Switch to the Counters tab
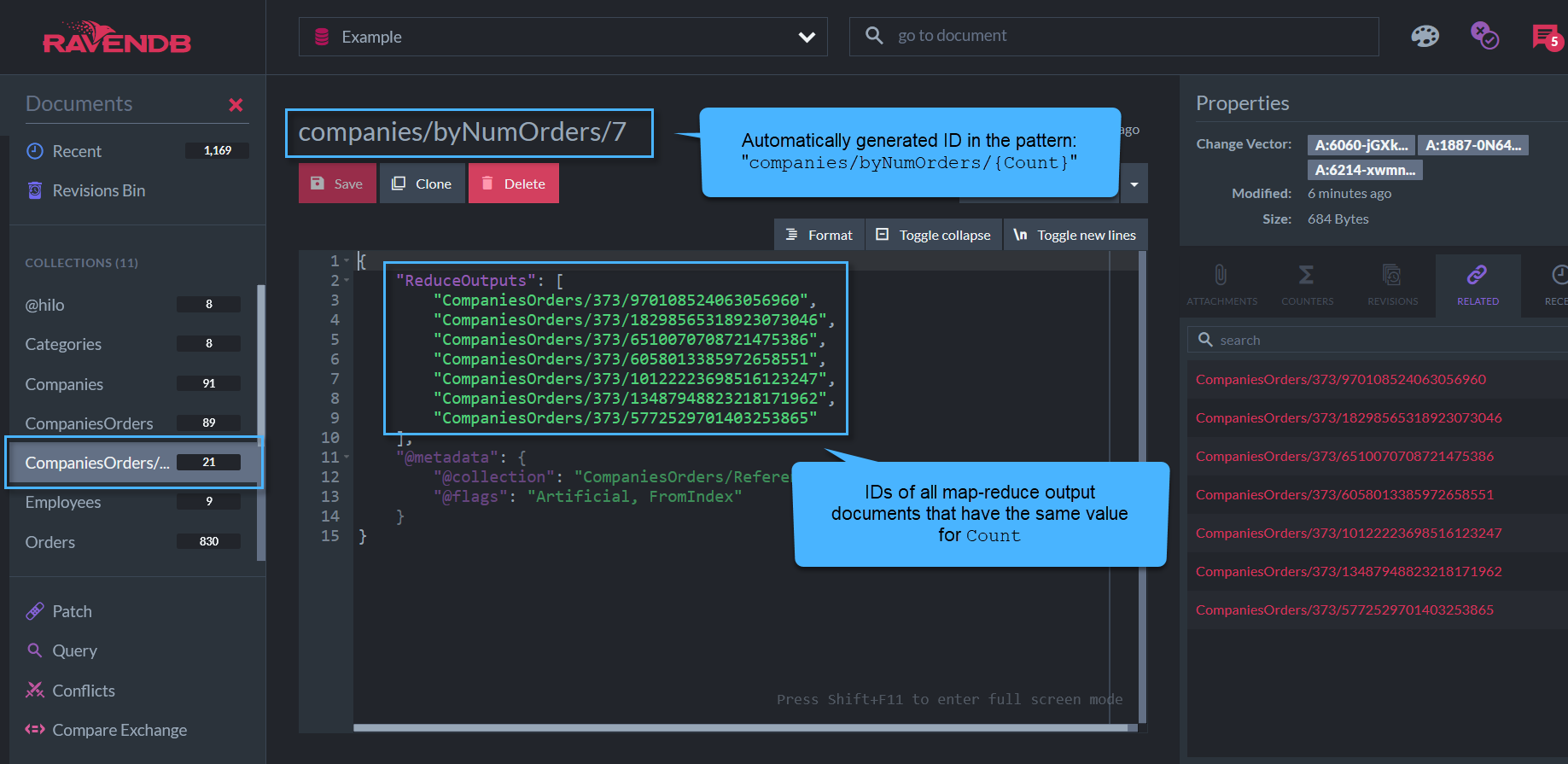The height and width of the screenshot is (764, 1568). click(x=1307, y=286)
